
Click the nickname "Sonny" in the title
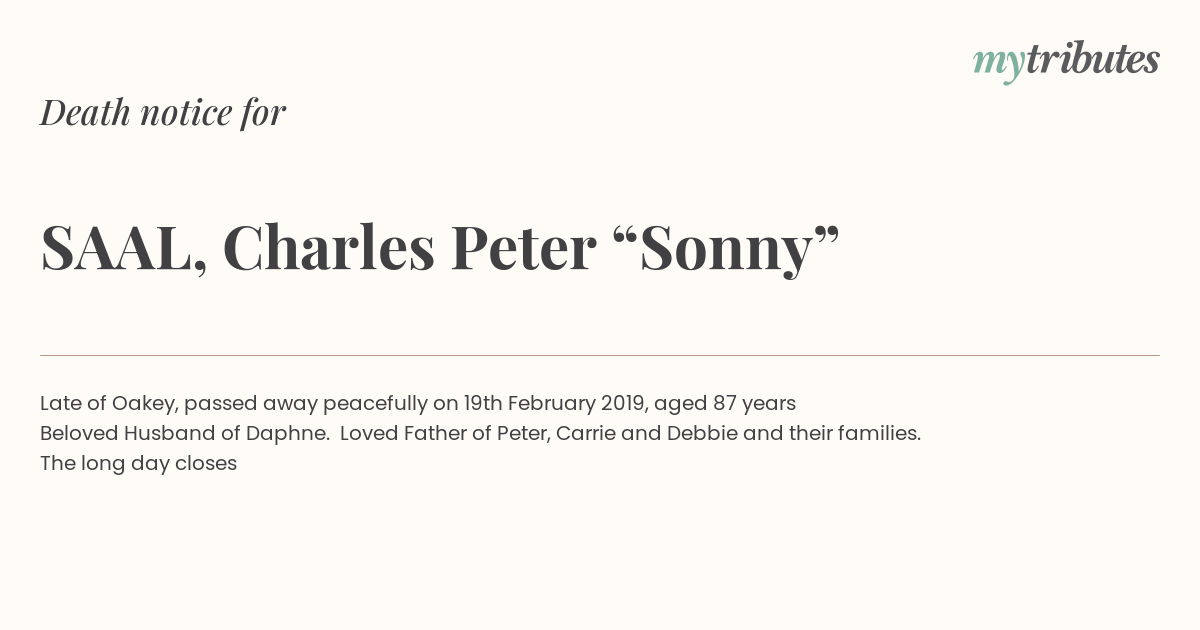click(726, 247)
